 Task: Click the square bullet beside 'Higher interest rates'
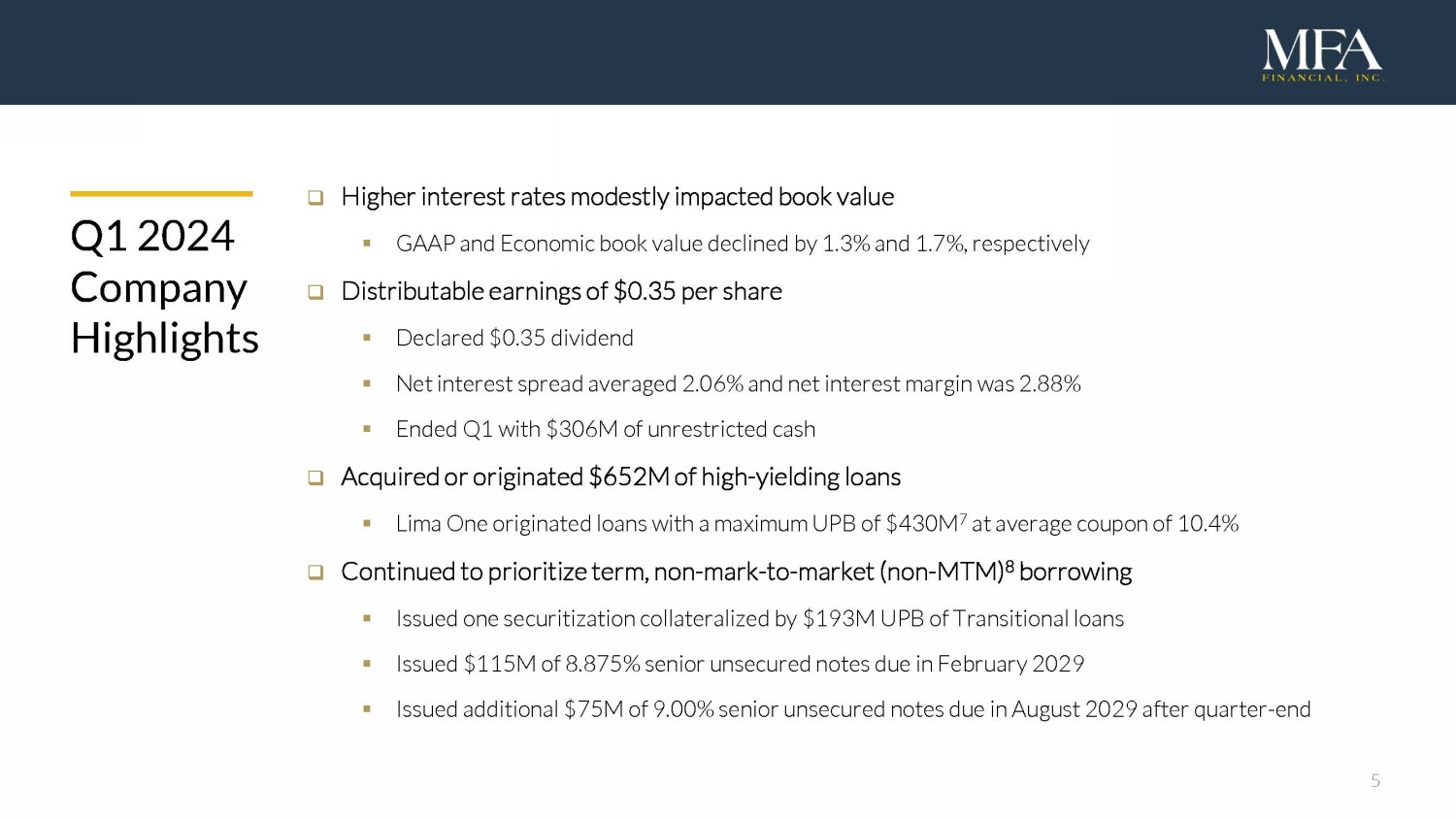tap(315, 198)
